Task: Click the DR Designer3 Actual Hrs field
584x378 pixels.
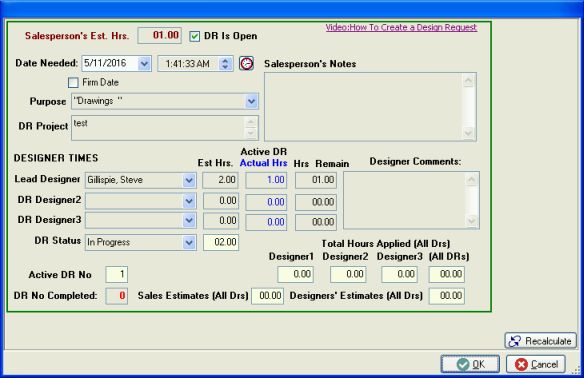Action: pyautogui.click(x=266, y=222)
